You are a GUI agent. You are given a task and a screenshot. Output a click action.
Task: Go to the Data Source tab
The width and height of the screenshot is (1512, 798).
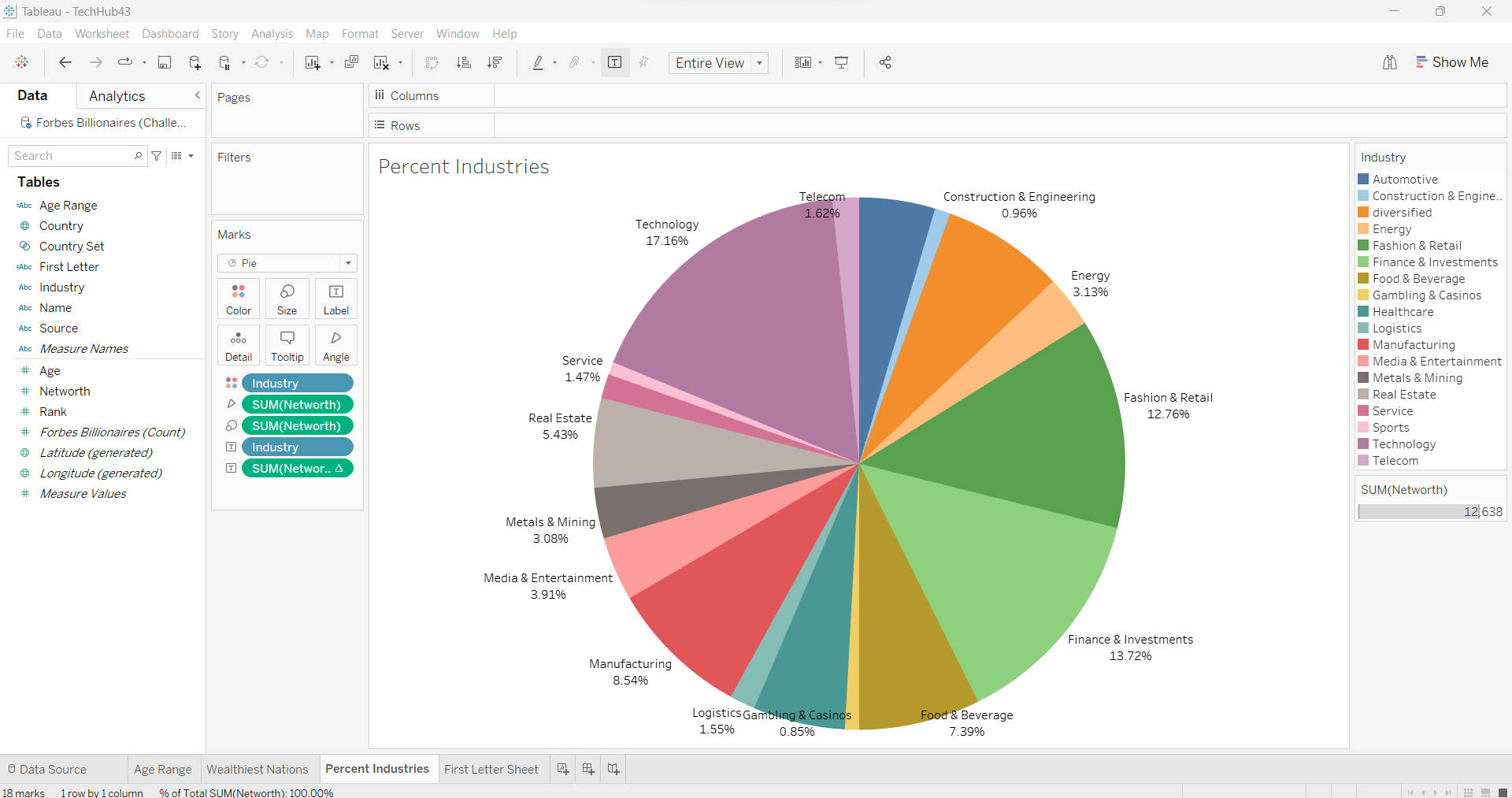[47, 769]
